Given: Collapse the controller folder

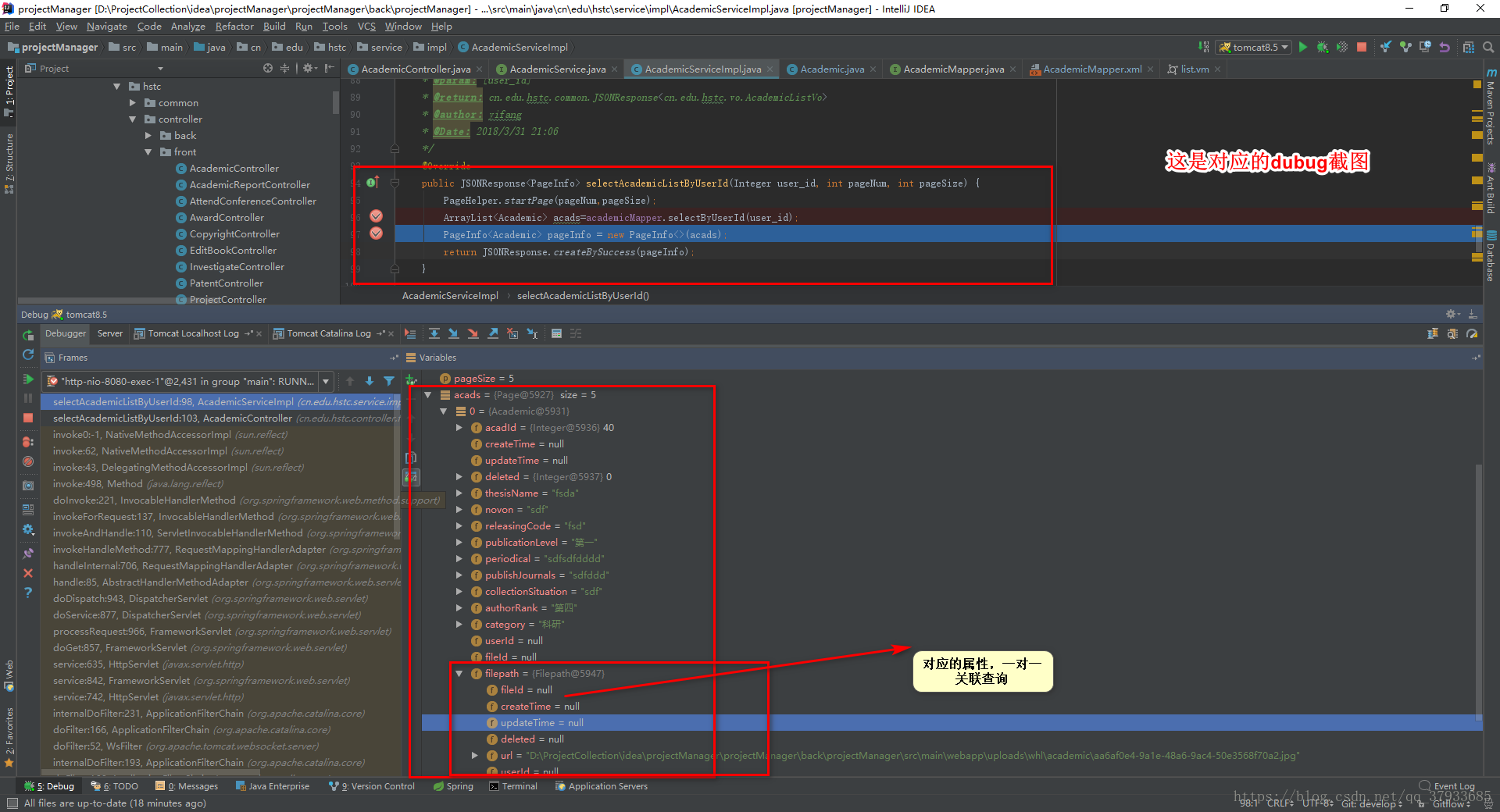Looking at the screenshot, I should tap(133, 119).
